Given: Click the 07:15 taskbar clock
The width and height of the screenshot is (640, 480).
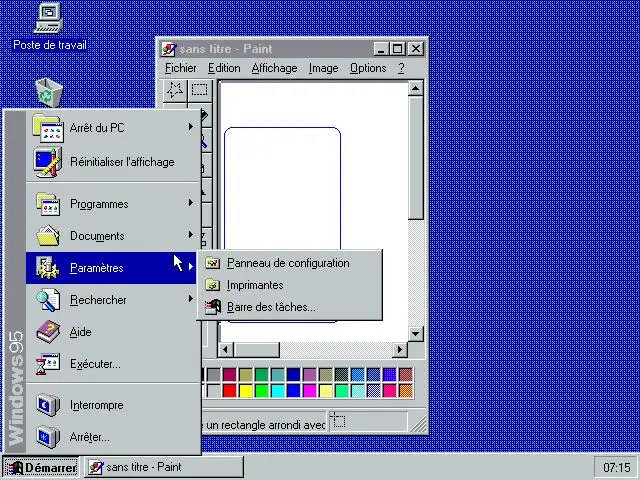Looking at the screenshot, I should click(x=616, y=467).
